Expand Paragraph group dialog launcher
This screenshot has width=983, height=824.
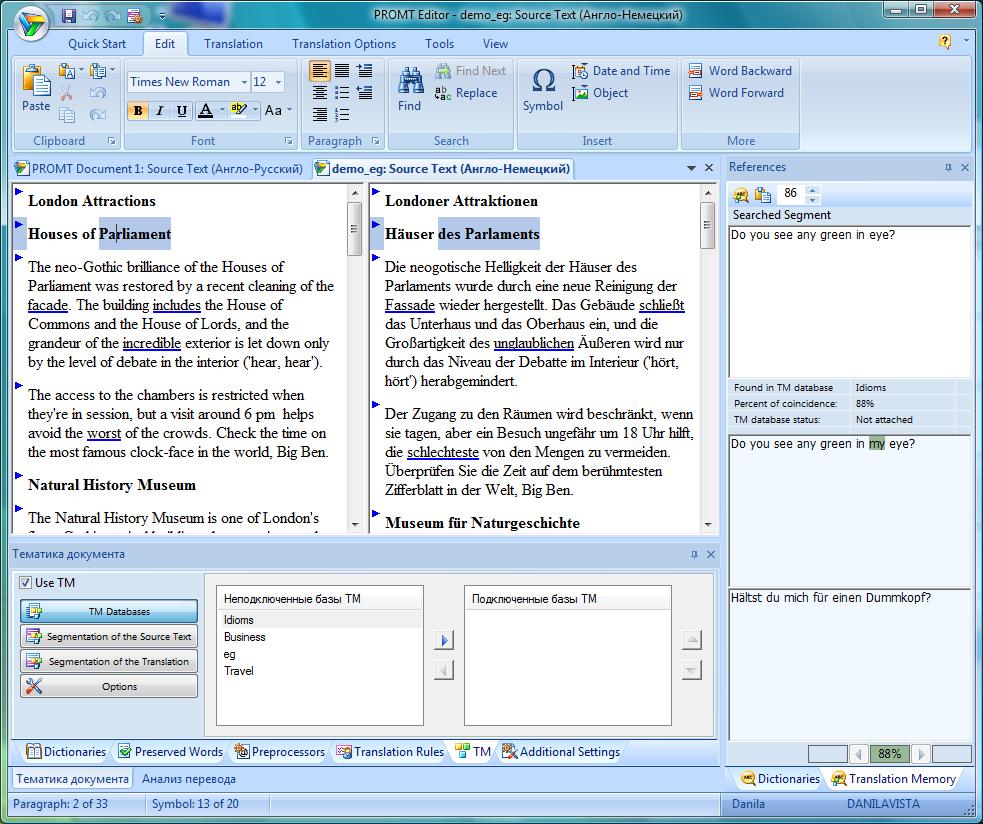pos(375,141)
